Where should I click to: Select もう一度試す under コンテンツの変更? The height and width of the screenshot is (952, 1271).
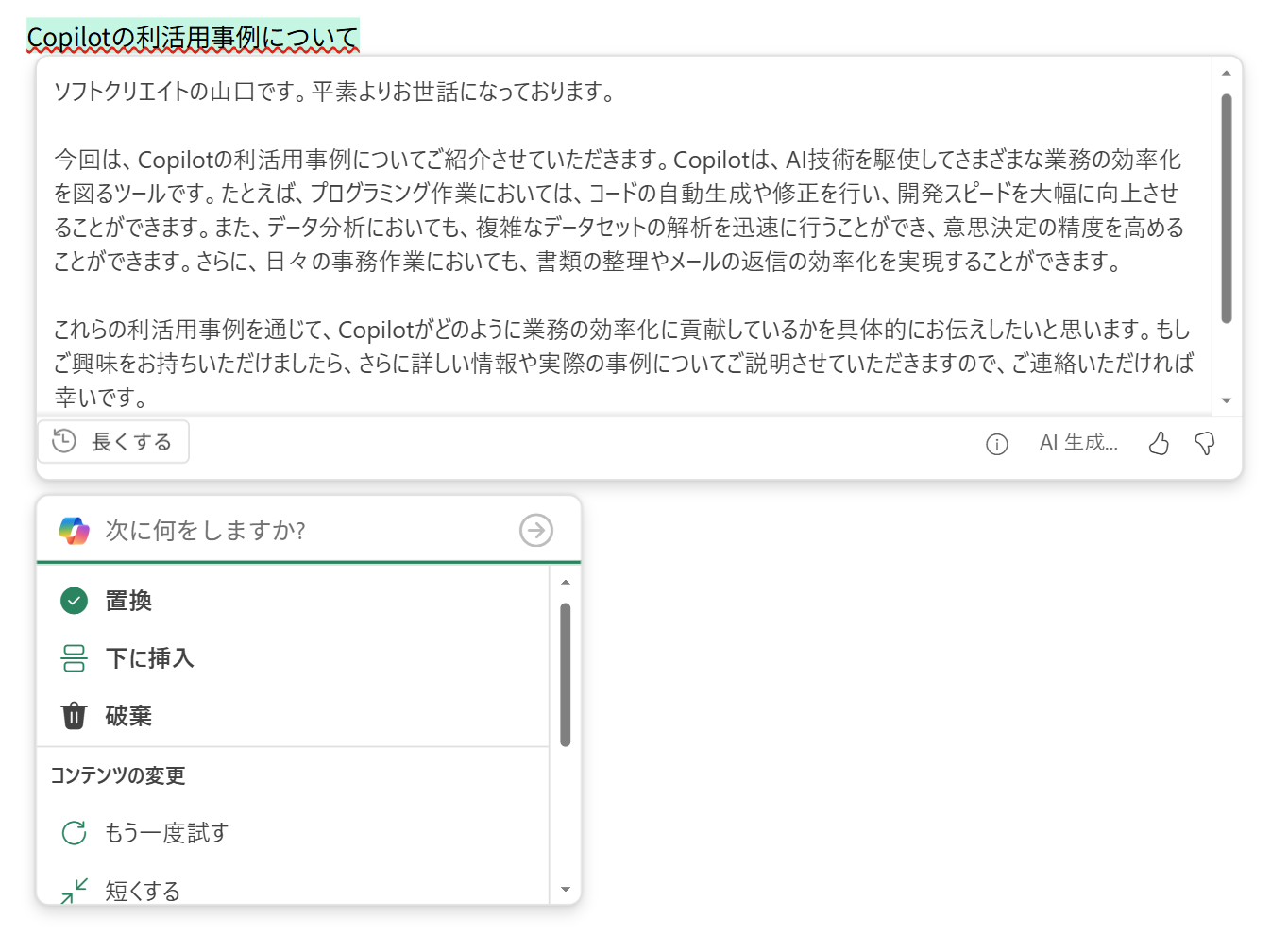pyautogui.click(x=164, y=832)
